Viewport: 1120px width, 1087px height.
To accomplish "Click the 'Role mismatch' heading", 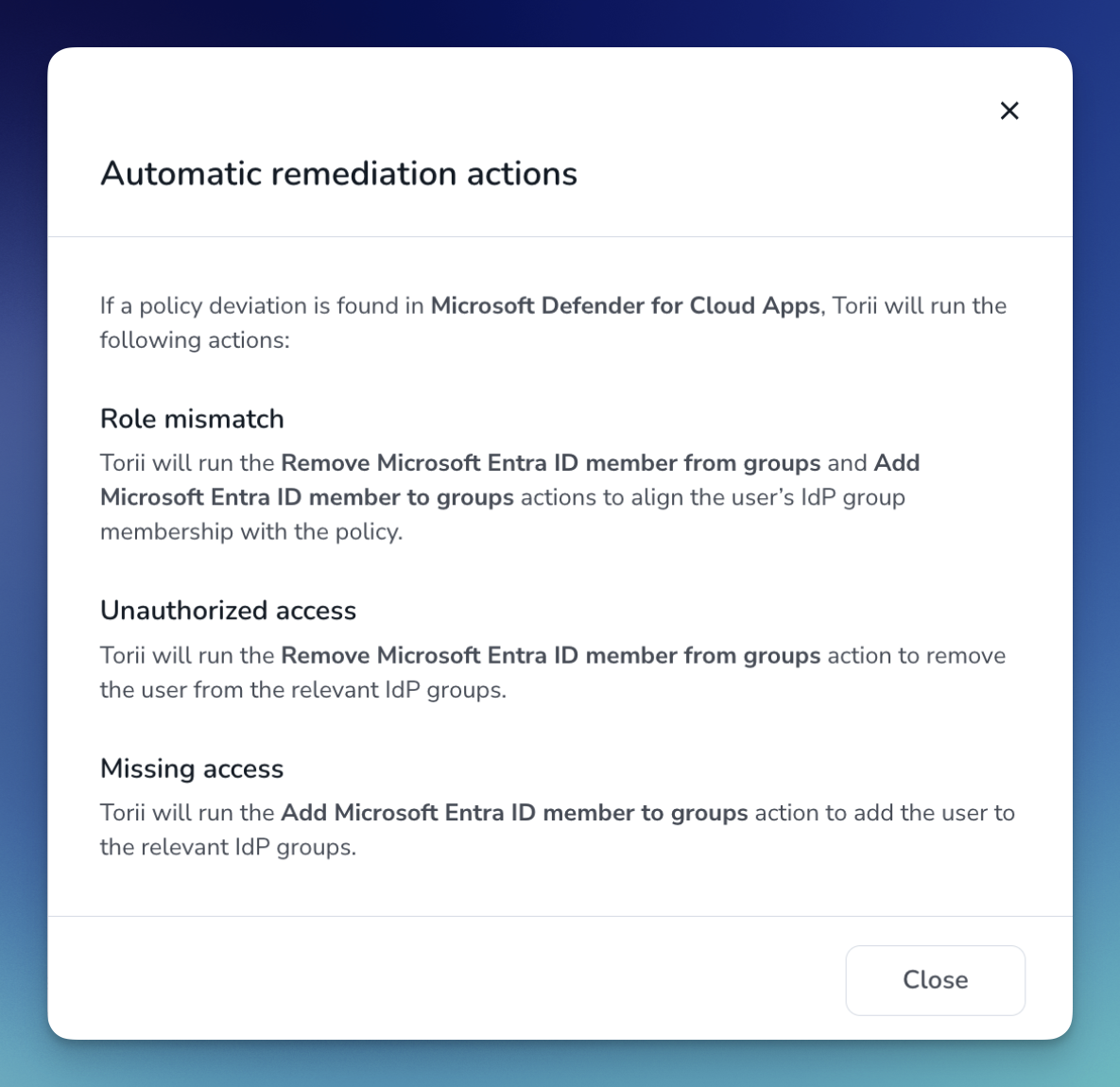I will tap(192, 419).
